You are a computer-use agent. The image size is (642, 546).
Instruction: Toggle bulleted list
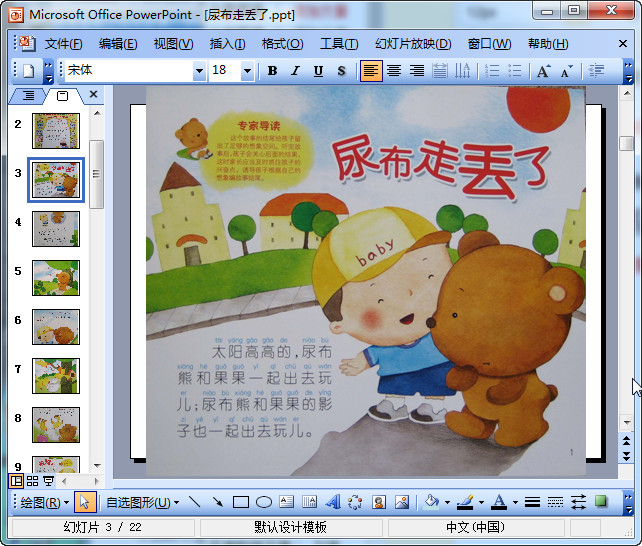tap(515, 71)
